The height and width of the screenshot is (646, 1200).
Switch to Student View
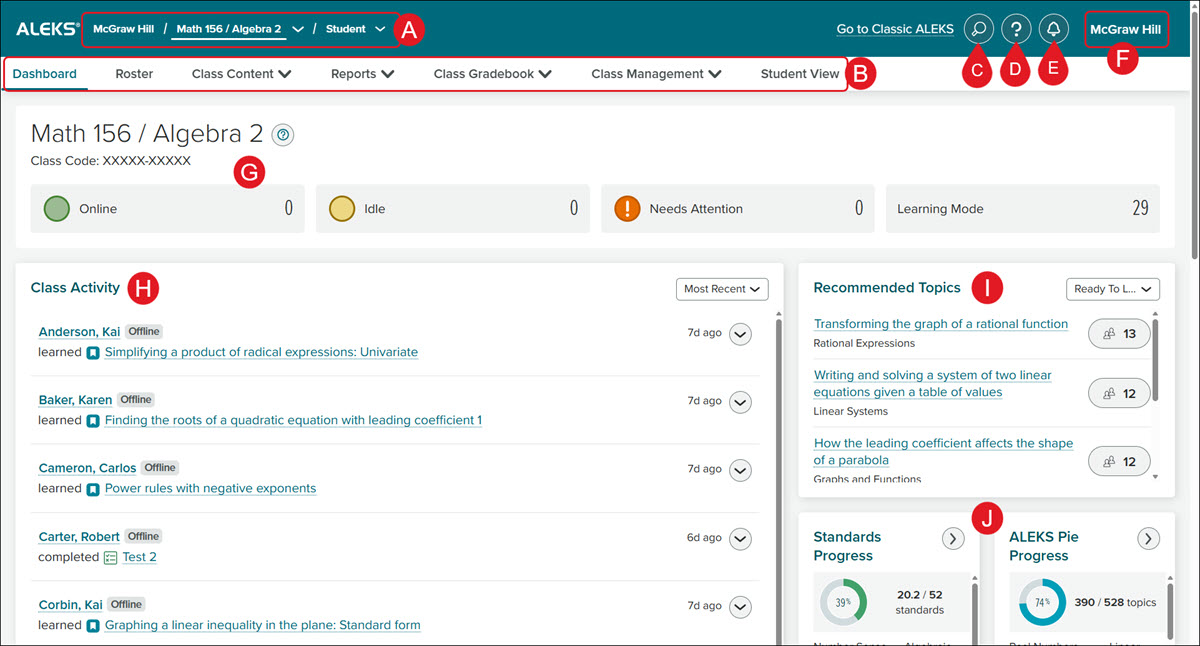coord(800,74)
